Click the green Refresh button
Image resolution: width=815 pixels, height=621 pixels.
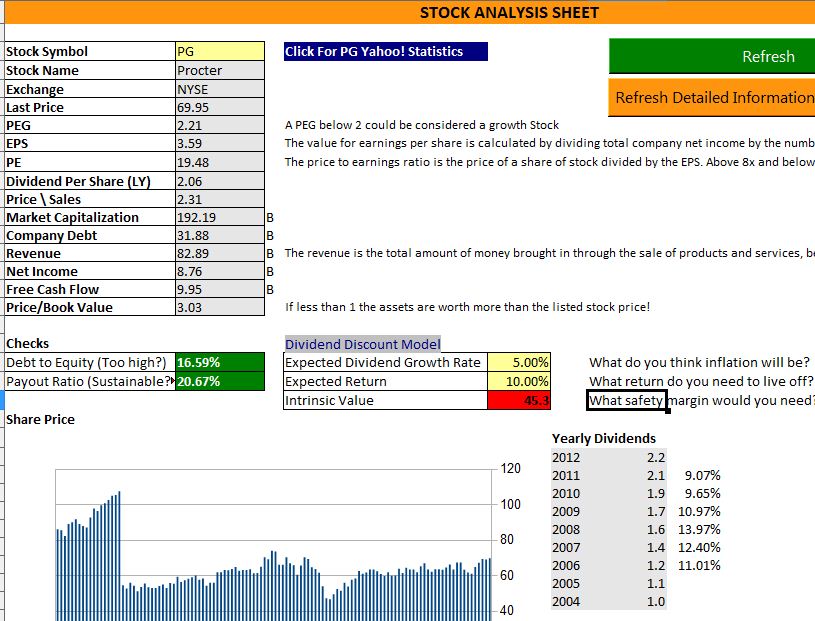pyautogui.click(x=712, y=56)
